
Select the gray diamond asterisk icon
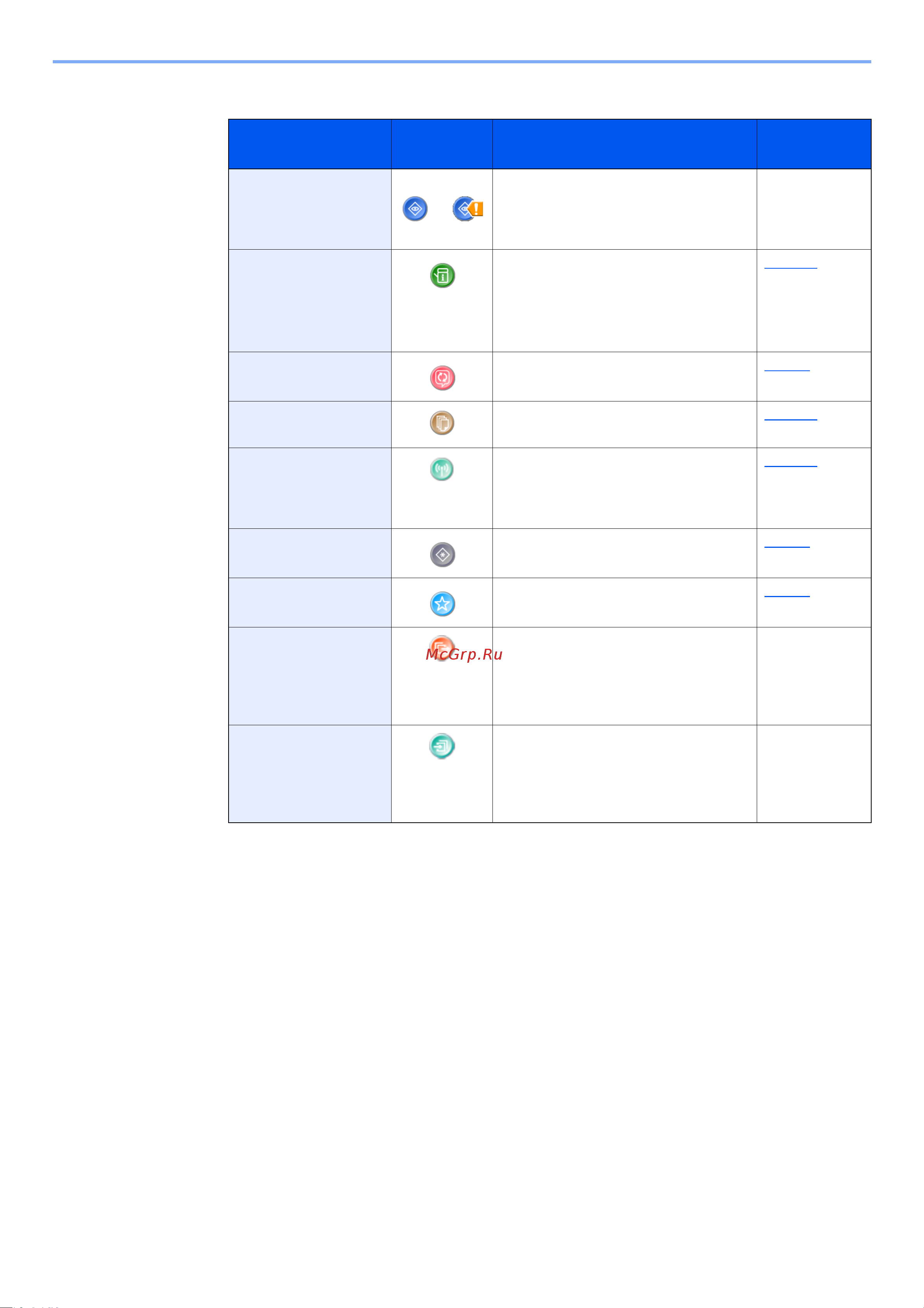coord(442,554)
